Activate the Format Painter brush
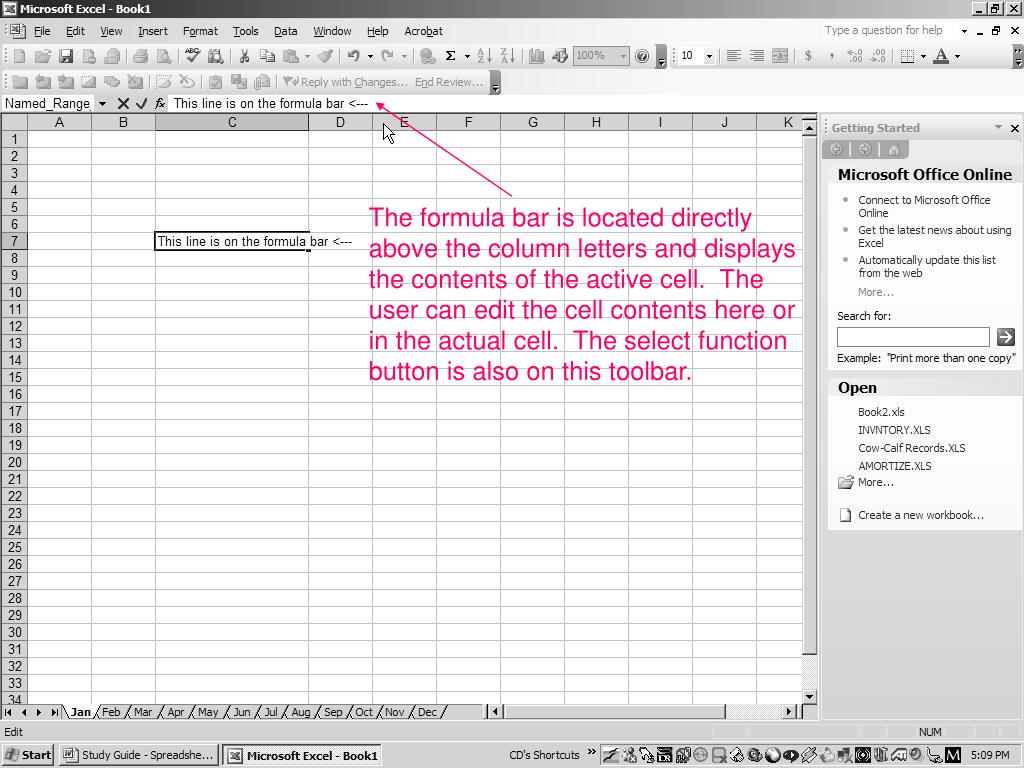 (325, 56)
